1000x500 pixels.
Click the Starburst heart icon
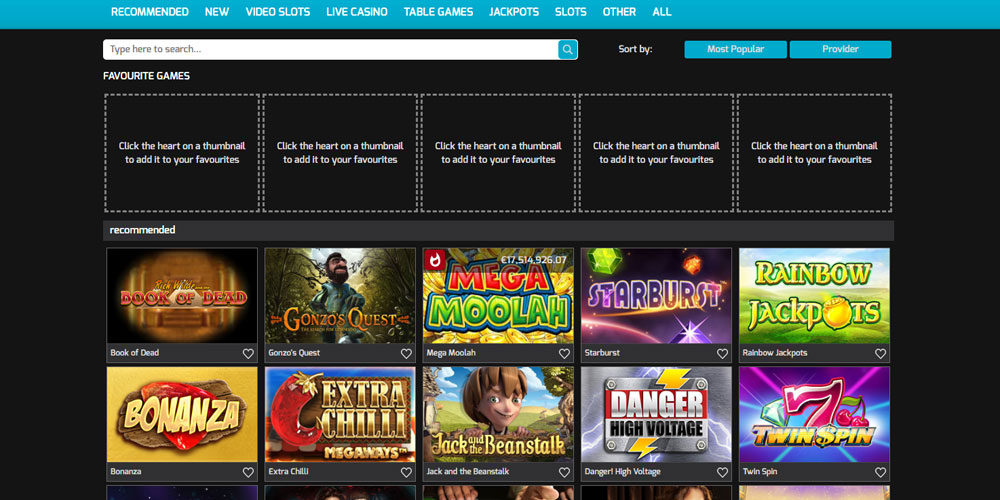coord(722,354)
